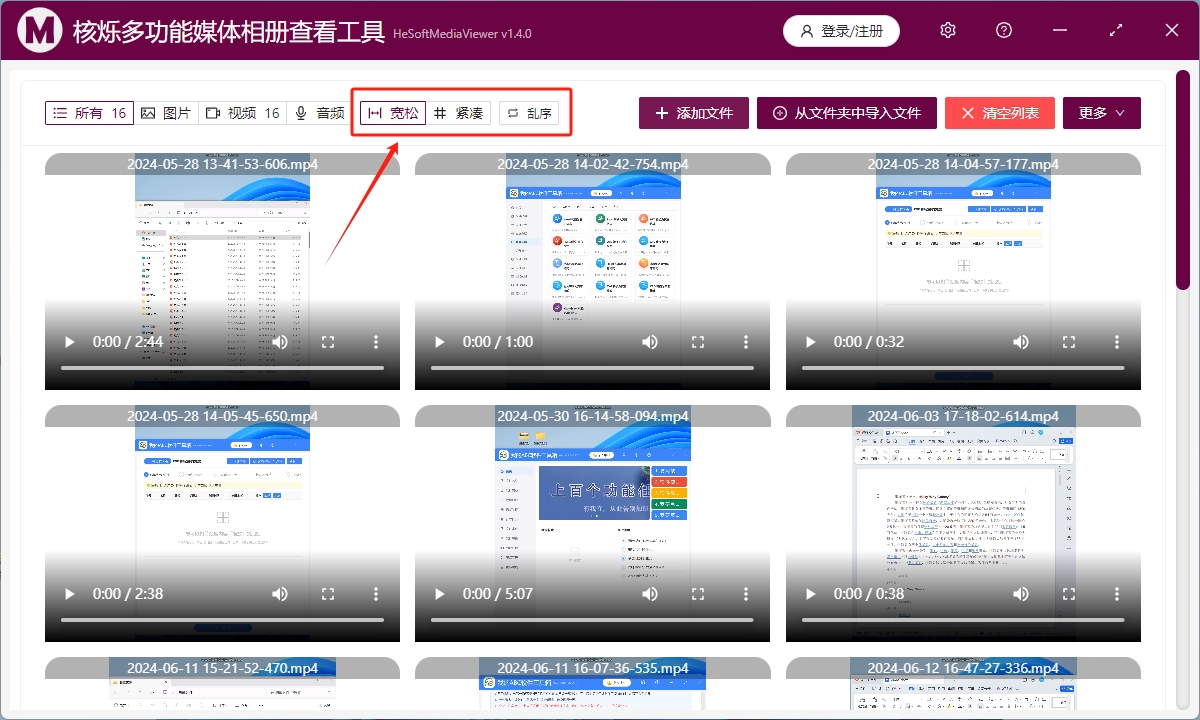The image size is (1200, 720).
Task: Seek on the 2024-05-28 14-02-42-754.mp4 progress bar
Action: tap(592, 368)
